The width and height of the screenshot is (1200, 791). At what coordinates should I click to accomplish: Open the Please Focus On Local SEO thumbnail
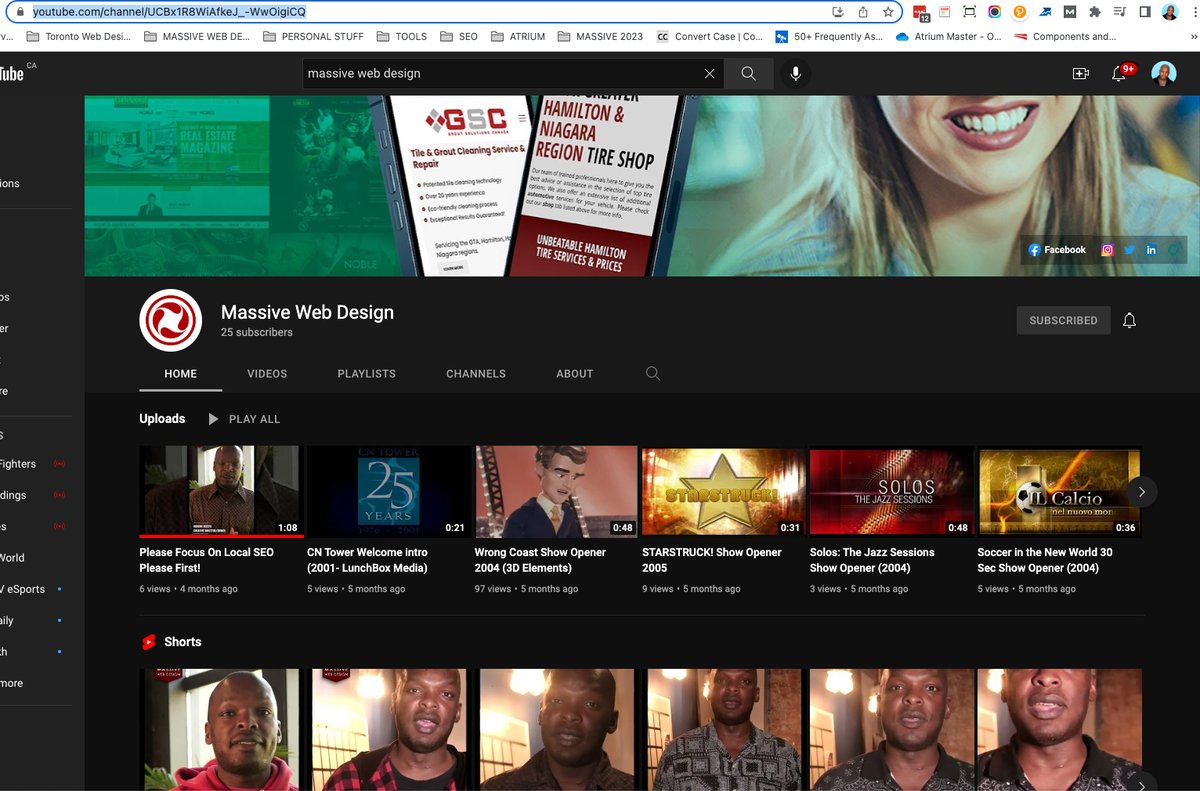click(x=221, y=492)
